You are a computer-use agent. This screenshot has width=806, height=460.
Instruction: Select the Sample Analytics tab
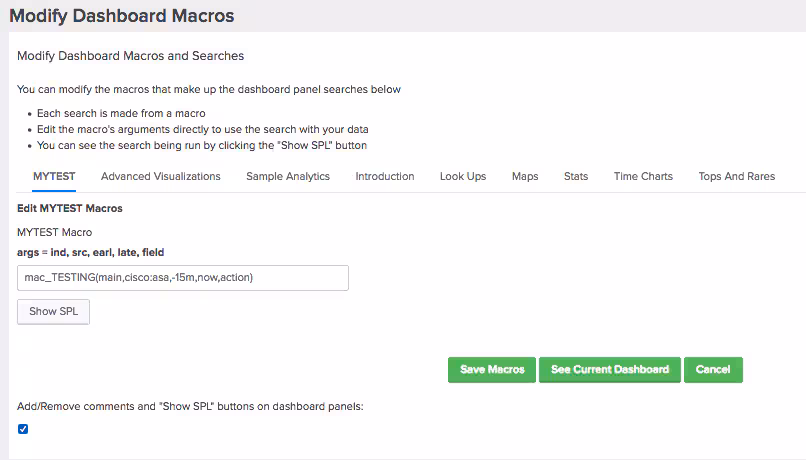coord(288,176)
